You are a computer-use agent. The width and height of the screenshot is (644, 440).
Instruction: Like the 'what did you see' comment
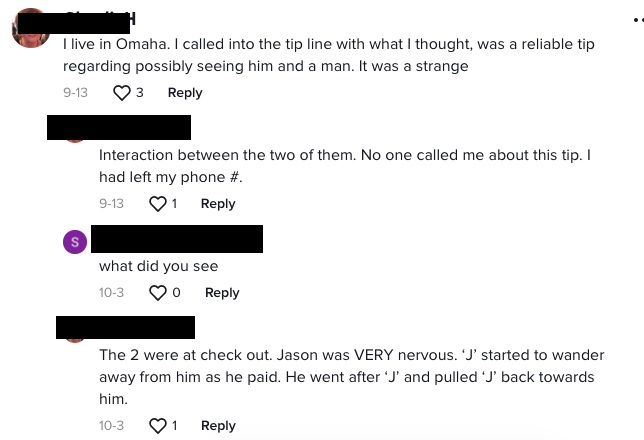[158, 293]
